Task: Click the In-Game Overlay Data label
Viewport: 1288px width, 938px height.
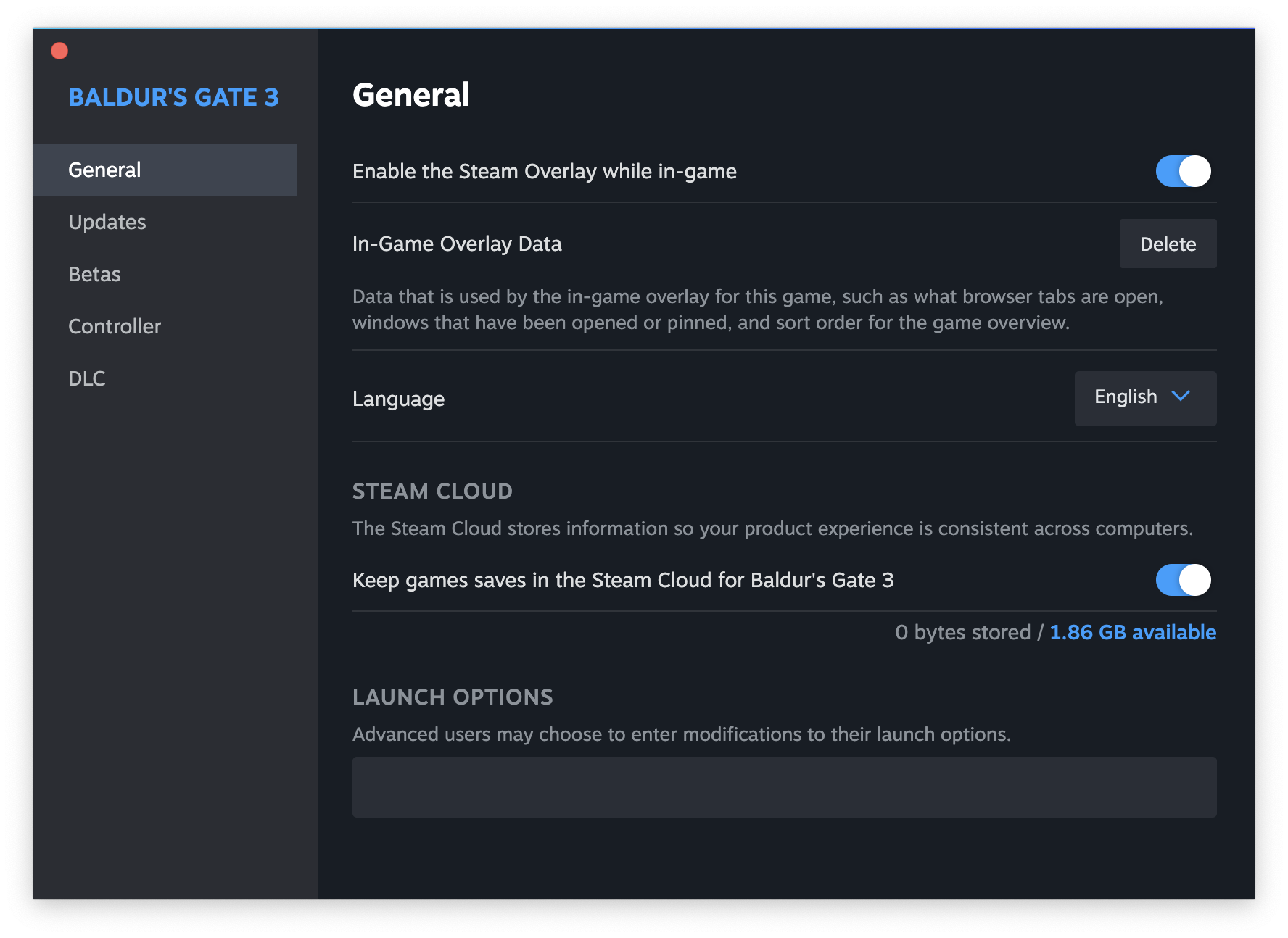Action: pos(457,244)
